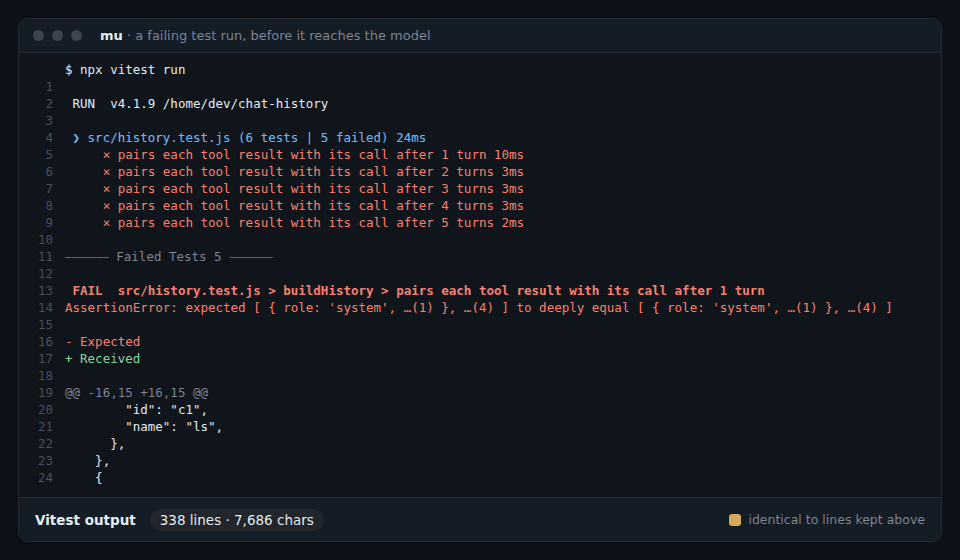Click the second gray window dot
Screen dimensions: 960x560
(x=58, y=35)
